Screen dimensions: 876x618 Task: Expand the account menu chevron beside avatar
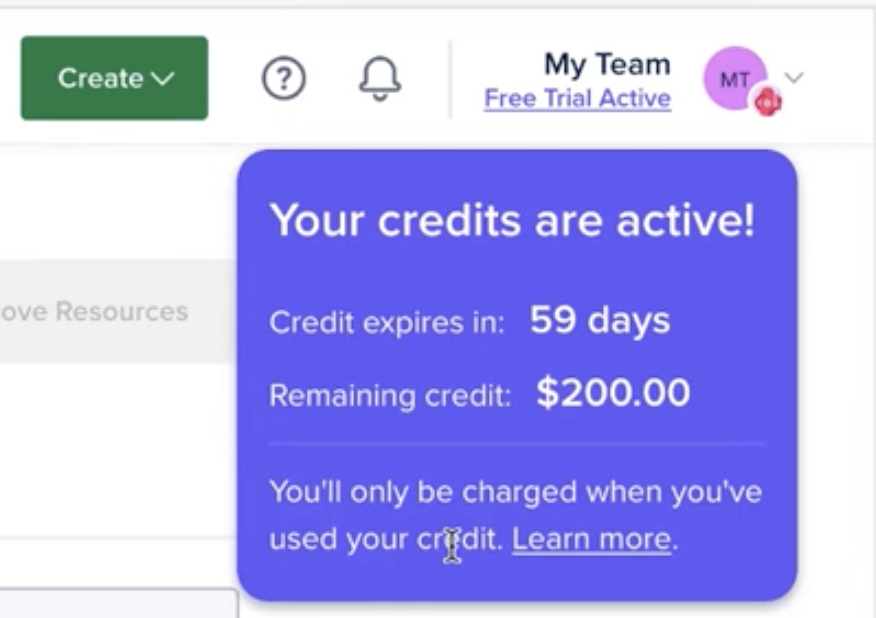point(794,77)
